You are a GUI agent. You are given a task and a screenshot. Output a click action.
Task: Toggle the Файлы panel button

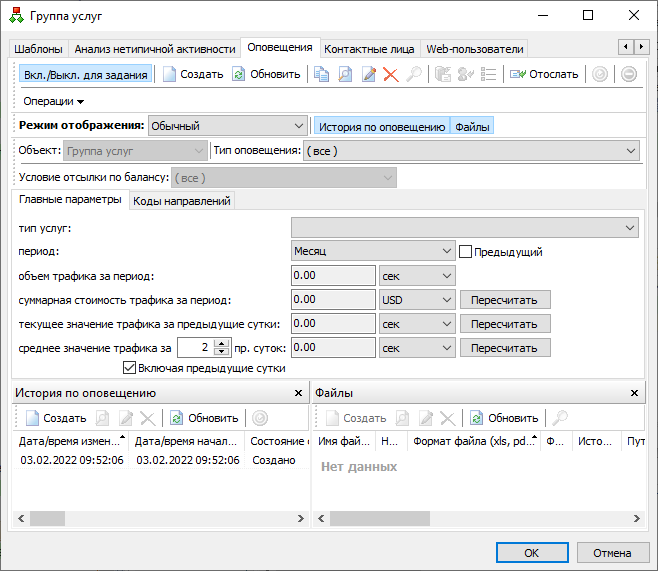point(472,126)
